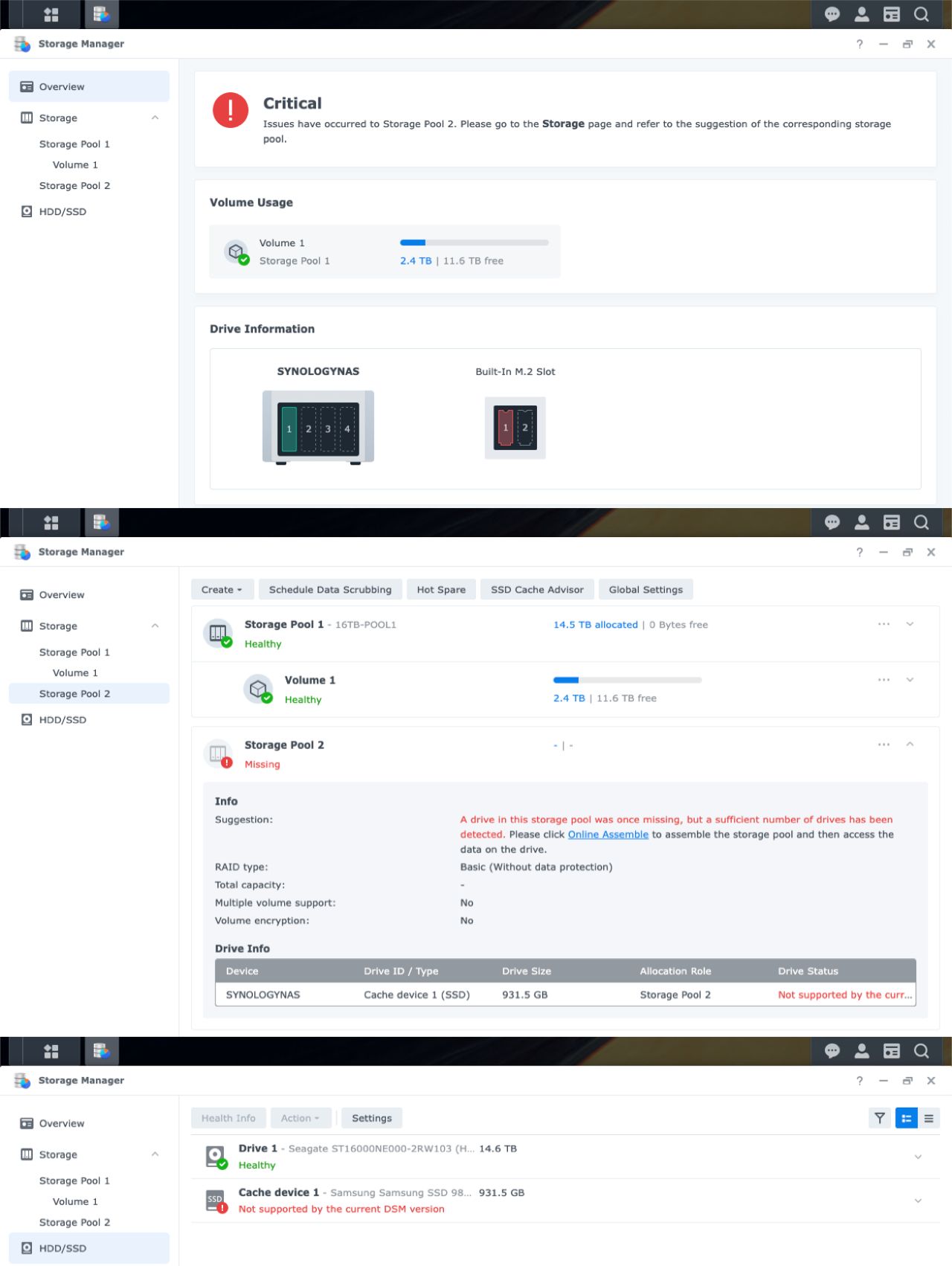
Task: Open notifications chat icon above Overview window
Action: (832, 14)
